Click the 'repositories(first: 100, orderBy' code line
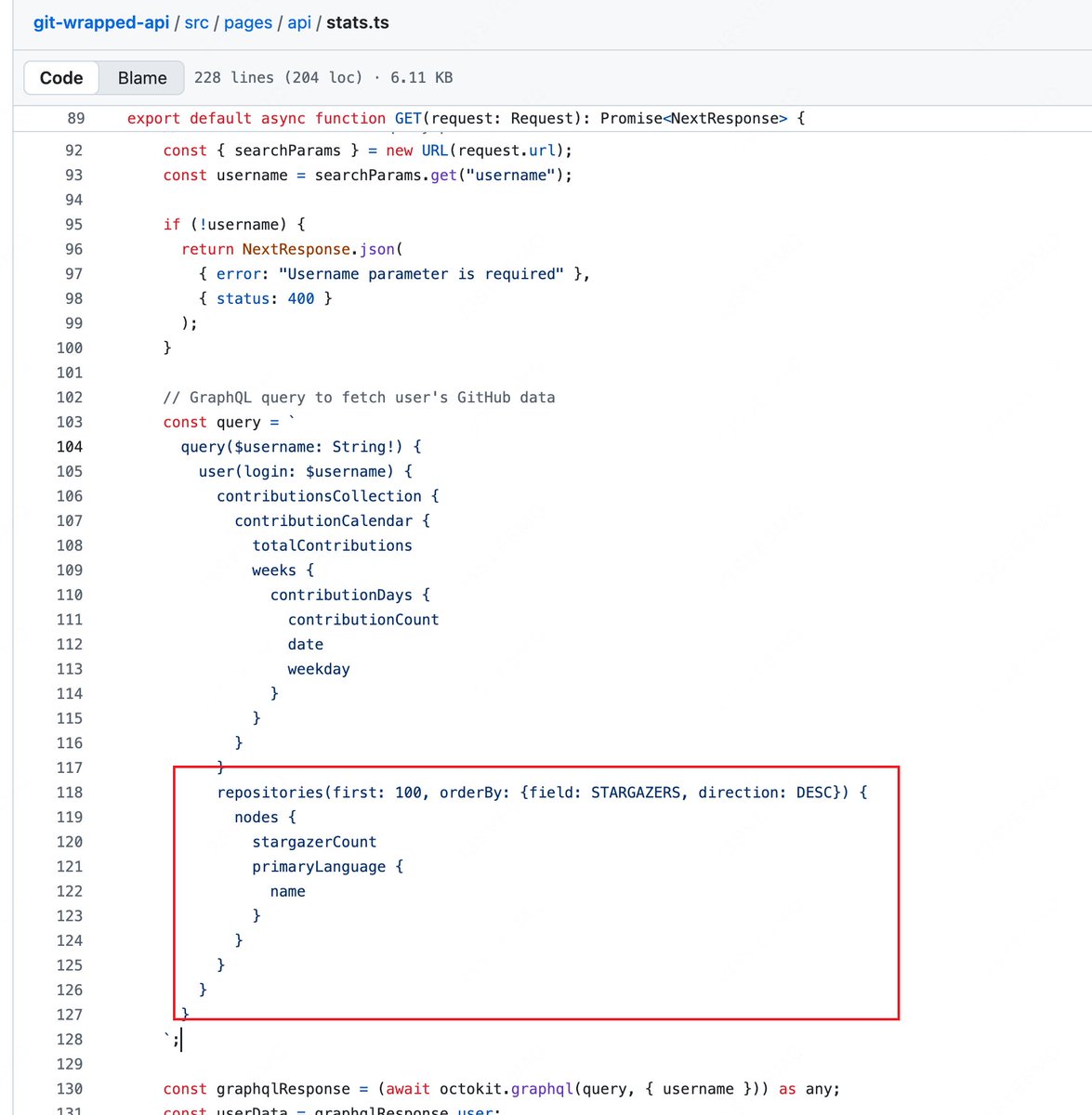Image resolution: width=1092 pixels, height=1115 pixels. pyautogui.click(x=542, y=792)
